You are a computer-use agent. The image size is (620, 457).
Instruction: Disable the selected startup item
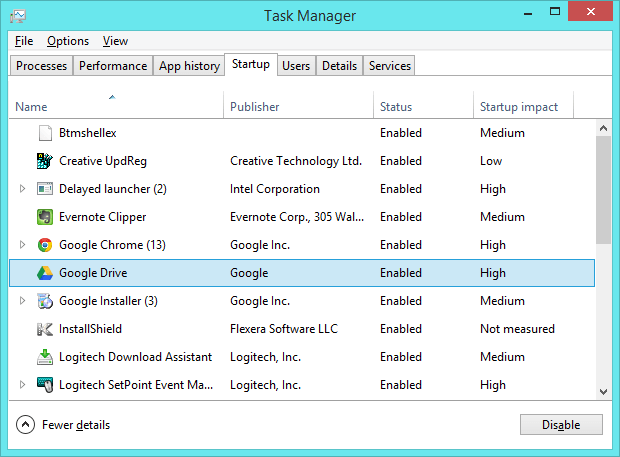[561, 425]
